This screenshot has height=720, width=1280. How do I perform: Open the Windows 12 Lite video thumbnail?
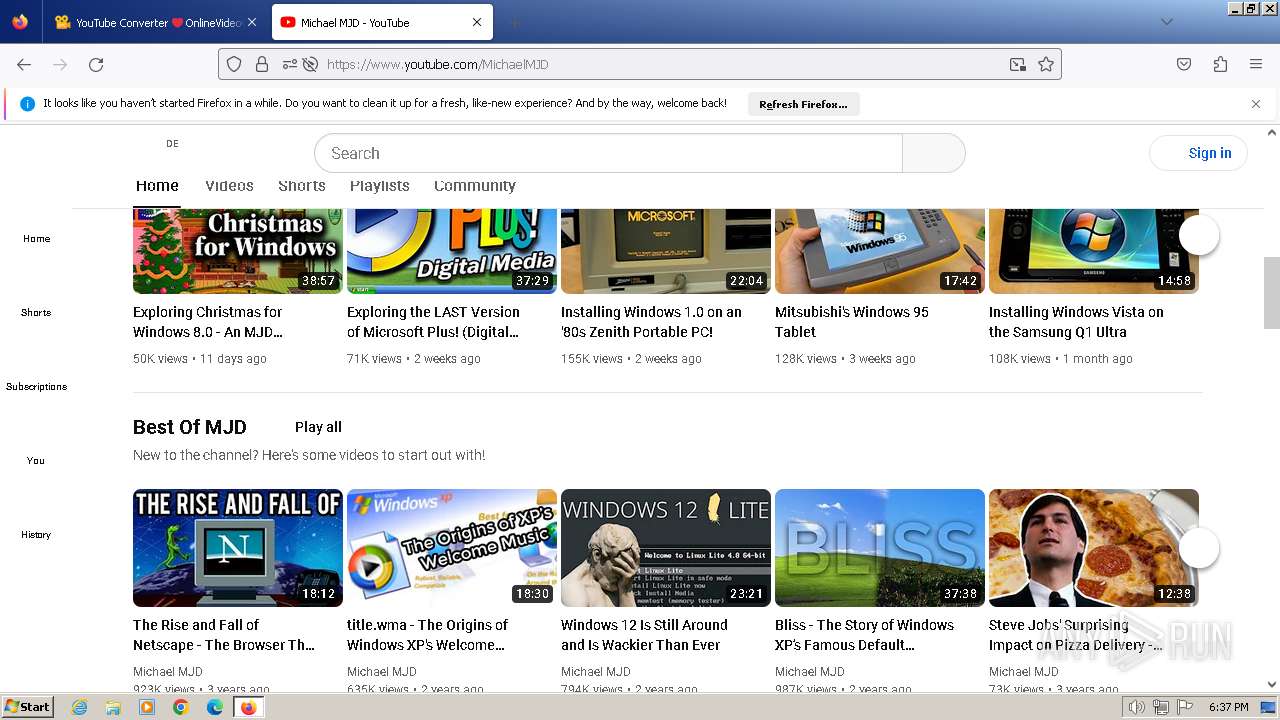click(x=666, y=548)
